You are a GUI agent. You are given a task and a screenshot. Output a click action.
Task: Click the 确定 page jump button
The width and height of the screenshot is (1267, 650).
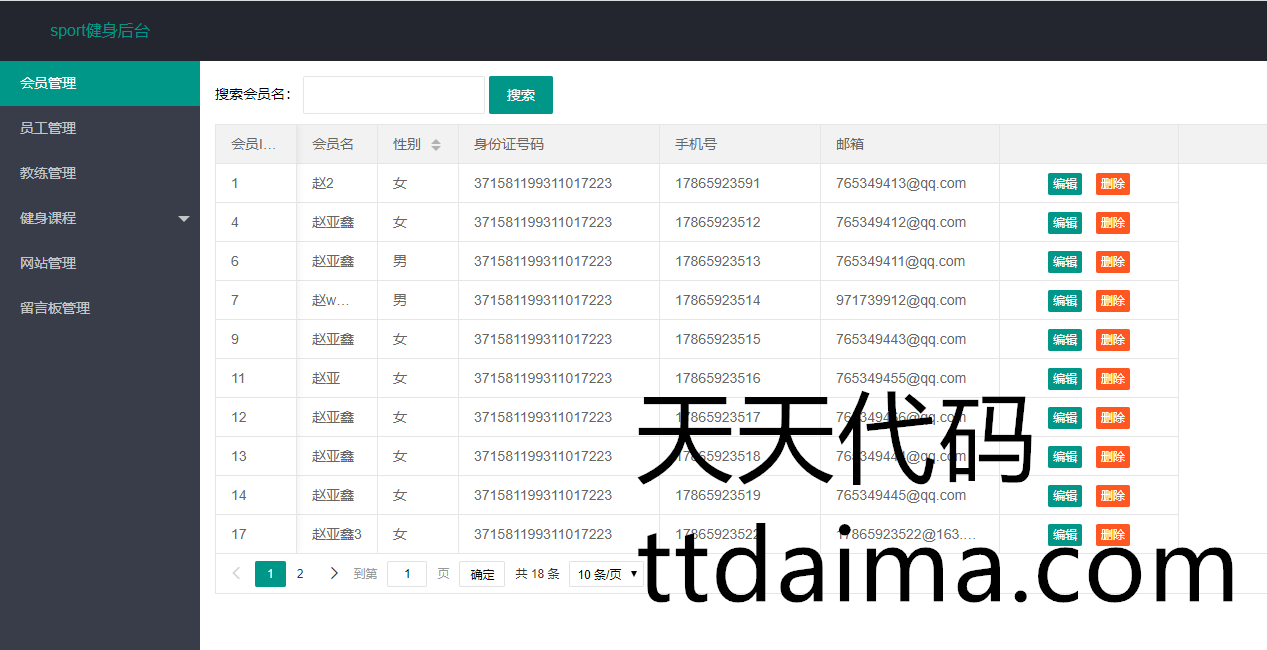click(482, 574)
